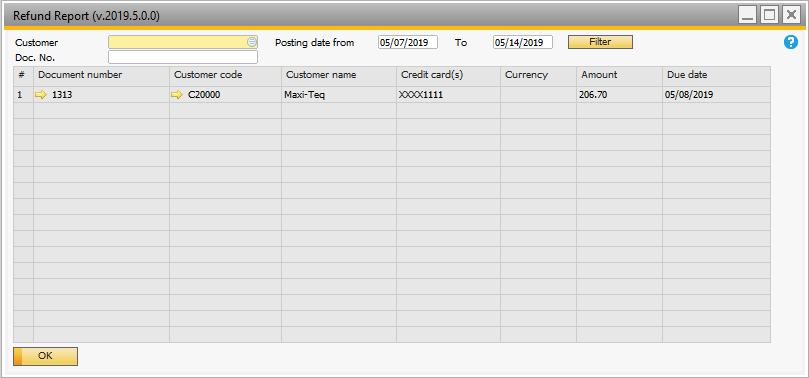Minimize the Refund Report window

click(747, 15)
